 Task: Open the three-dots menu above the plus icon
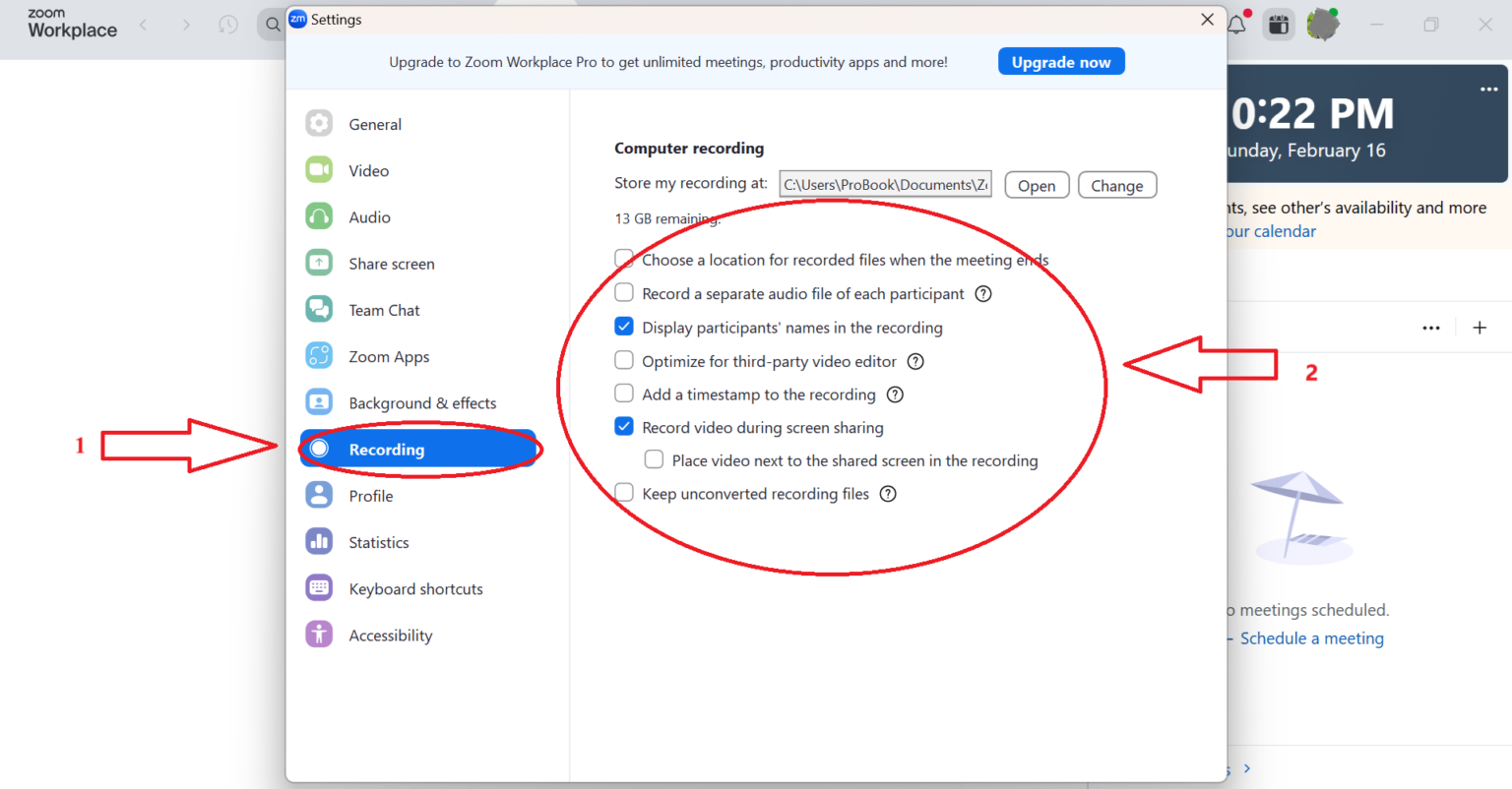1430,328
